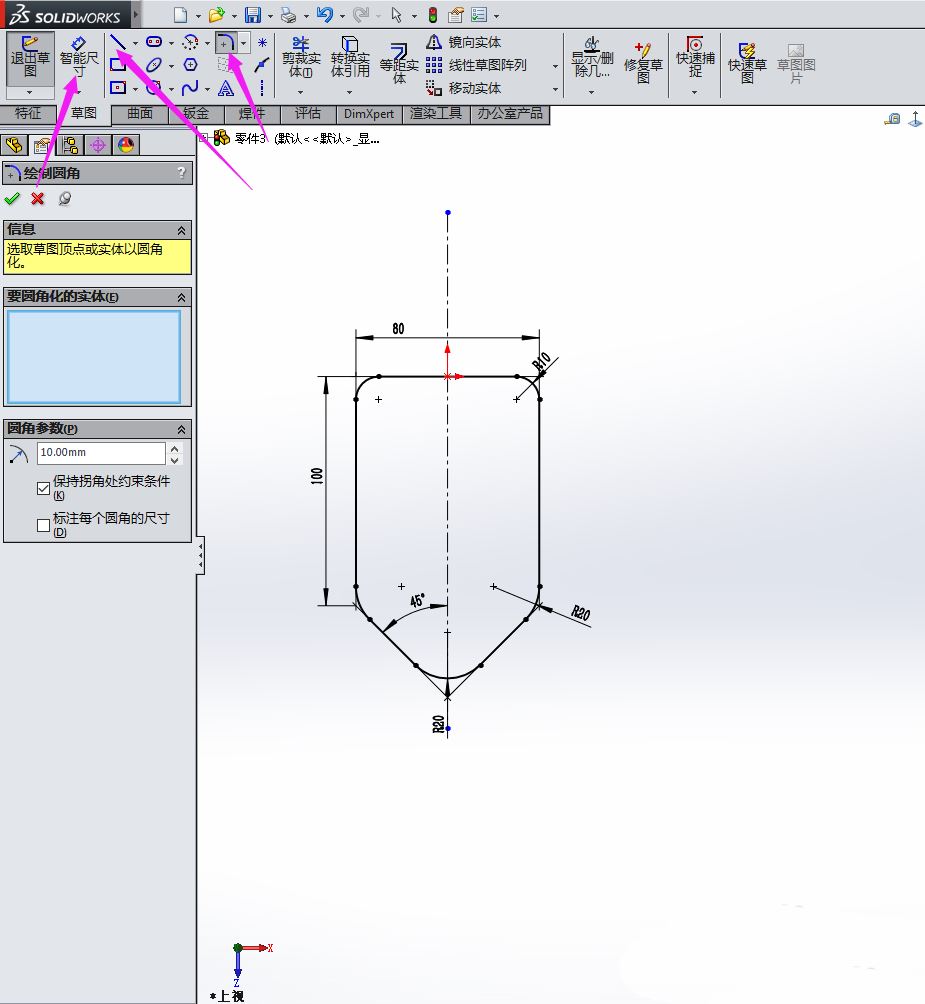This screenshot has width=925, height=1004.
Task: Click the Trim Entities (剪裁实体) tool
Action: click(301, 59)
